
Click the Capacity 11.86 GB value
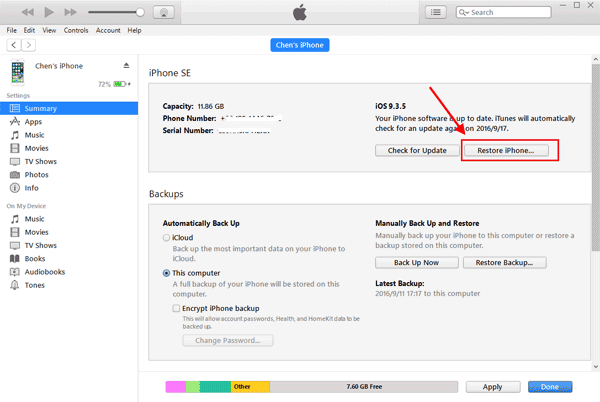(x=211, y=106)
